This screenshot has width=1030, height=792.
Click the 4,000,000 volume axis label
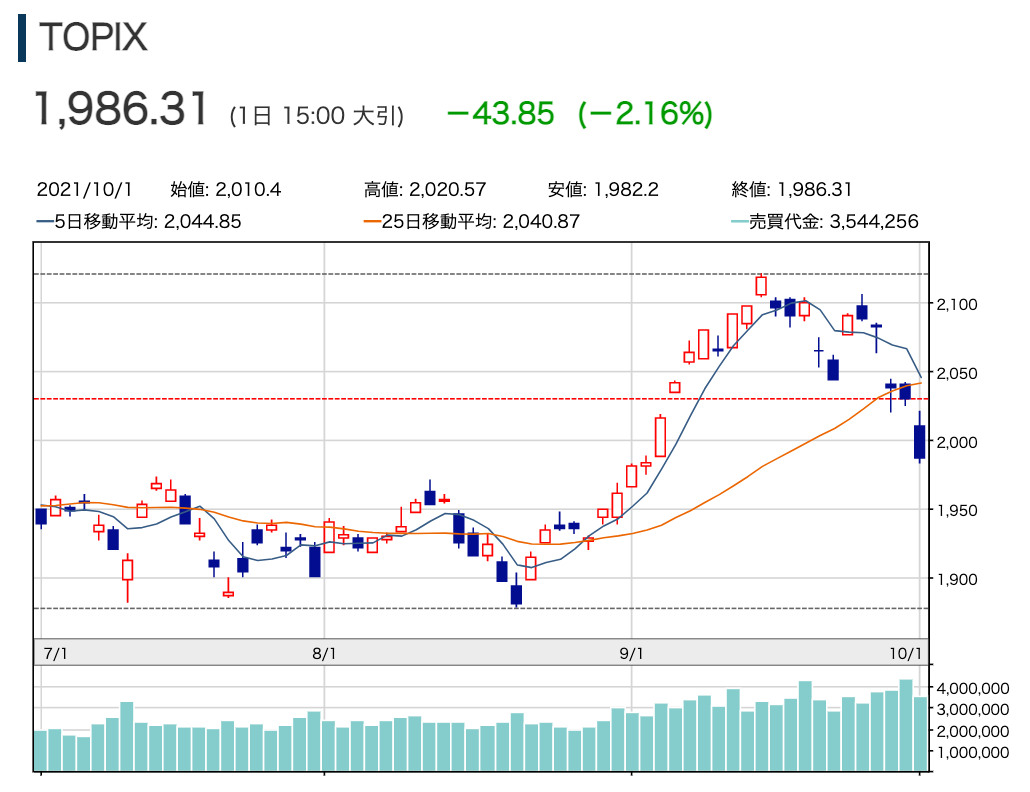point(973,688)
